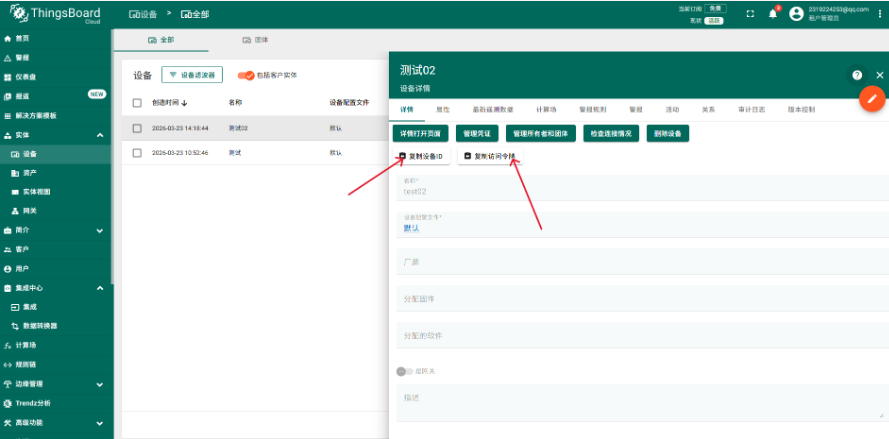Viewport: 889px width, 439px height.
Task: Open the three-dot menu in top bar
Action: point(879,14)
